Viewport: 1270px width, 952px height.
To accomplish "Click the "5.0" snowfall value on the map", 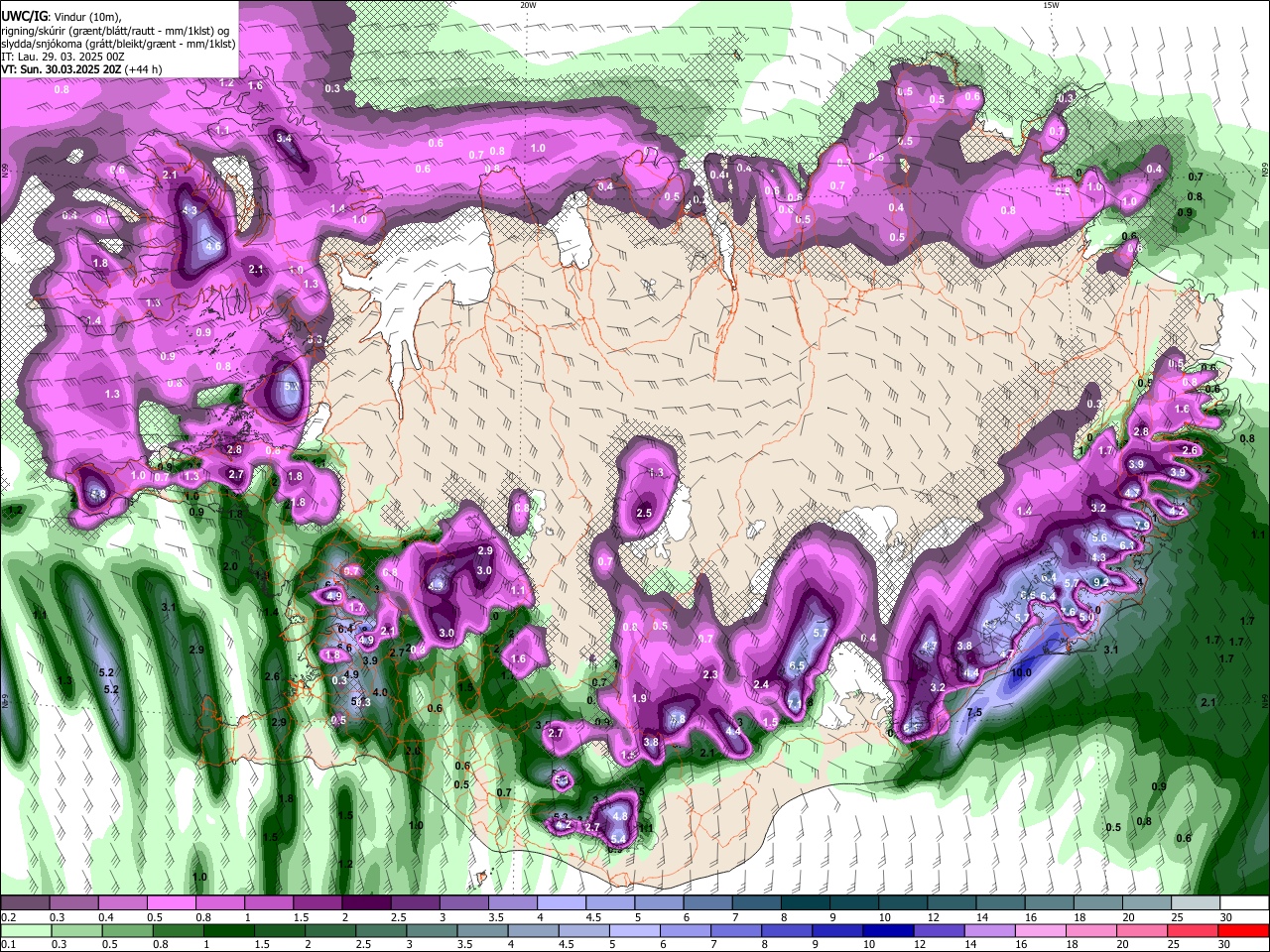I will coord(1085,615).
